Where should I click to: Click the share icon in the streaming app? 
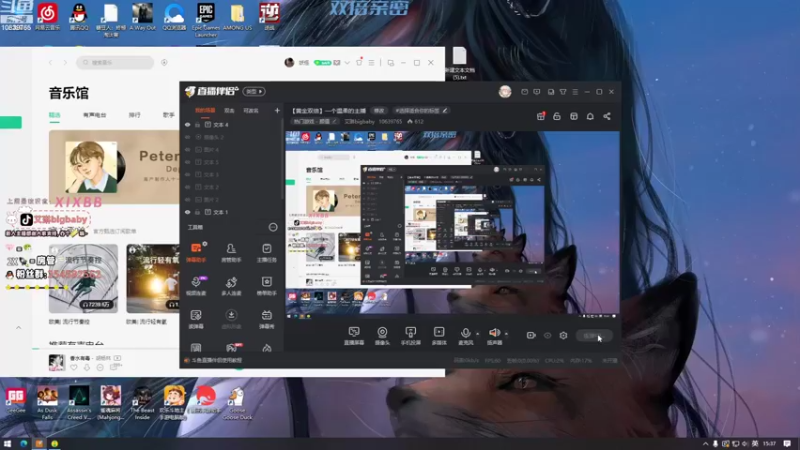click(x=607, y=116)
